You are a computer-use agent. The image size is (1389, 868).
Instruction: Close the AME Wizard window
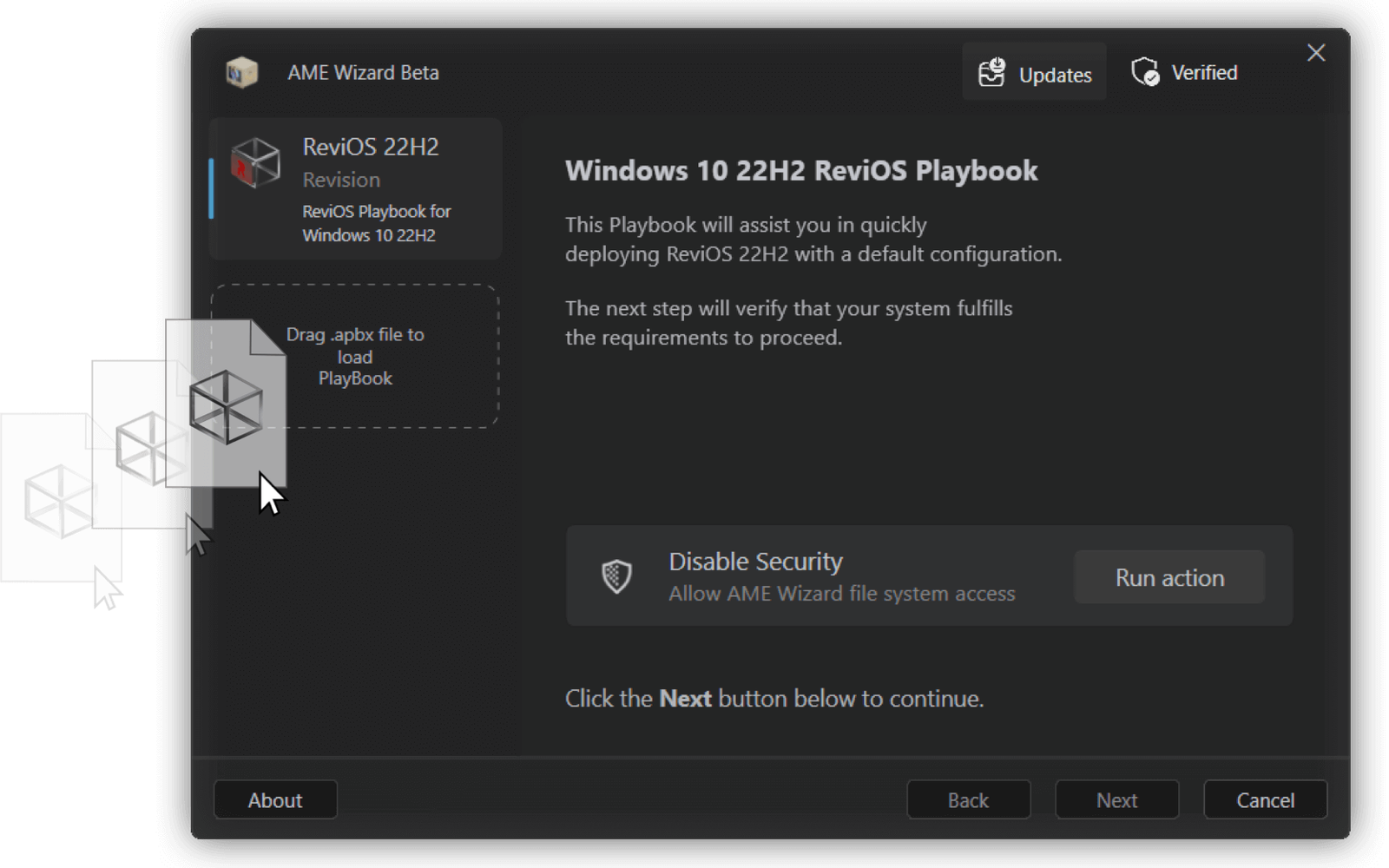[1316, 53]
